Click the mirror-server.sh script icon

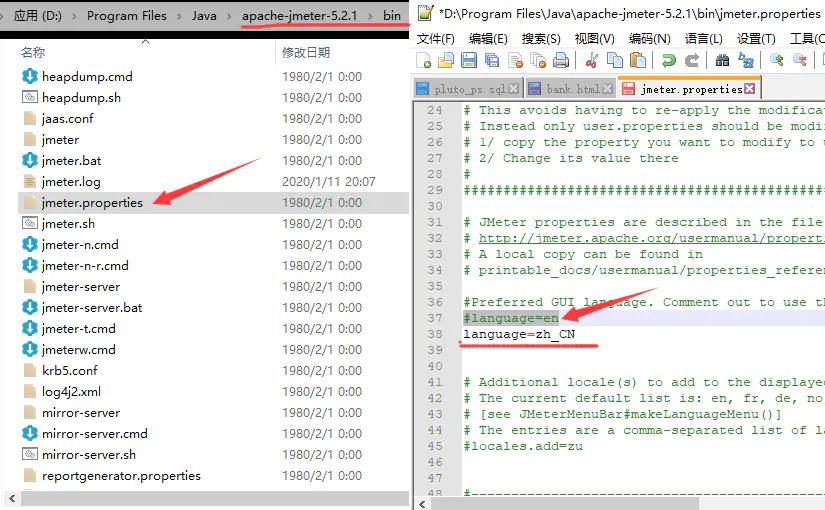tap(29, 454)
